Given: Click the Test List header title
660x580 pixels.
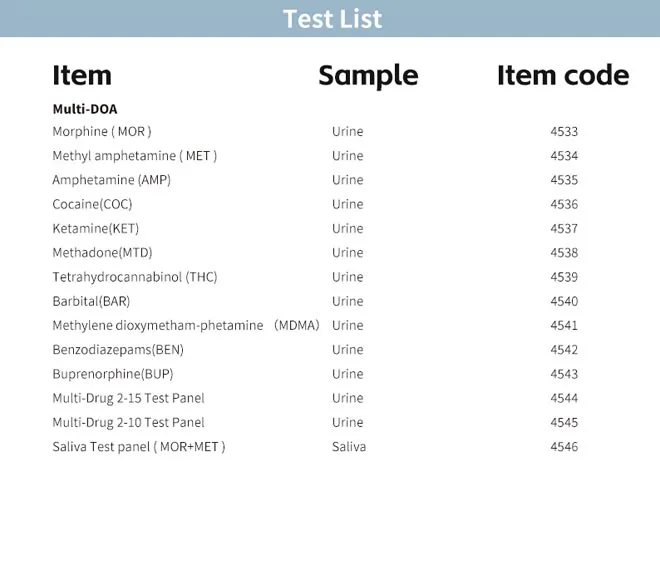Looking at the screenshot, I should pos(331,19).
